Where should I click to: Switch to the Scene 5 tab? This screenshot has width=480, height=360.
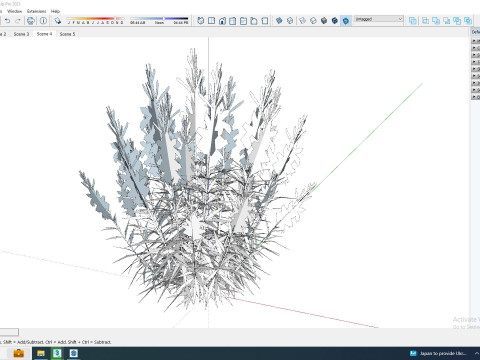tap(67, 34)
